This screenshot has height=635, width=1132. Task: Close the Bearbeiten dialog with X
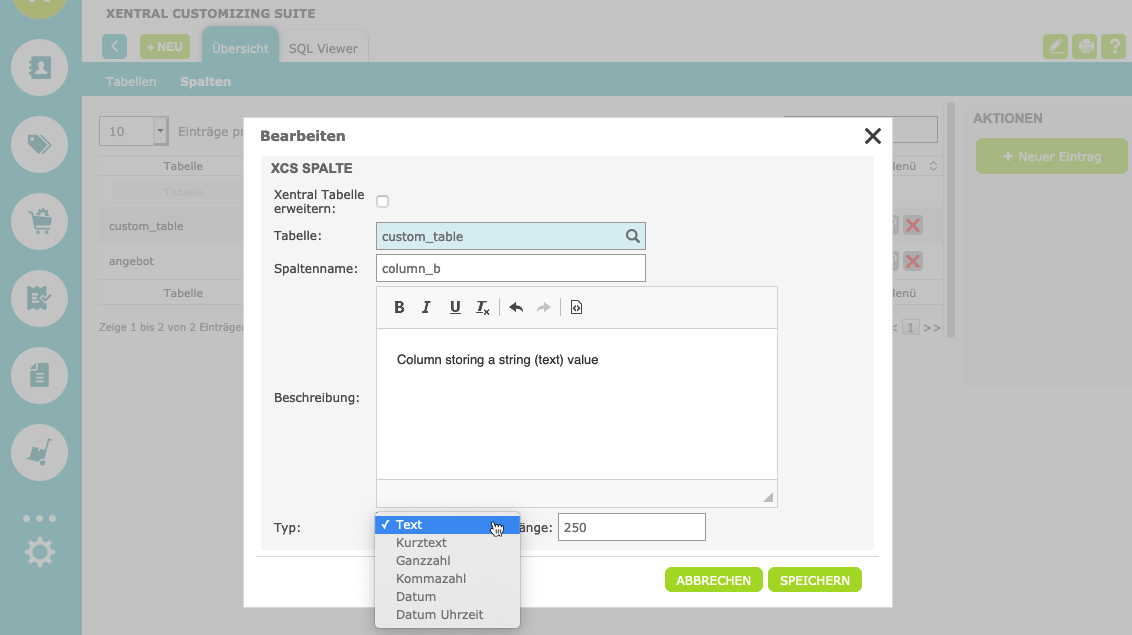pyautogui.click(x=872, y=136)
